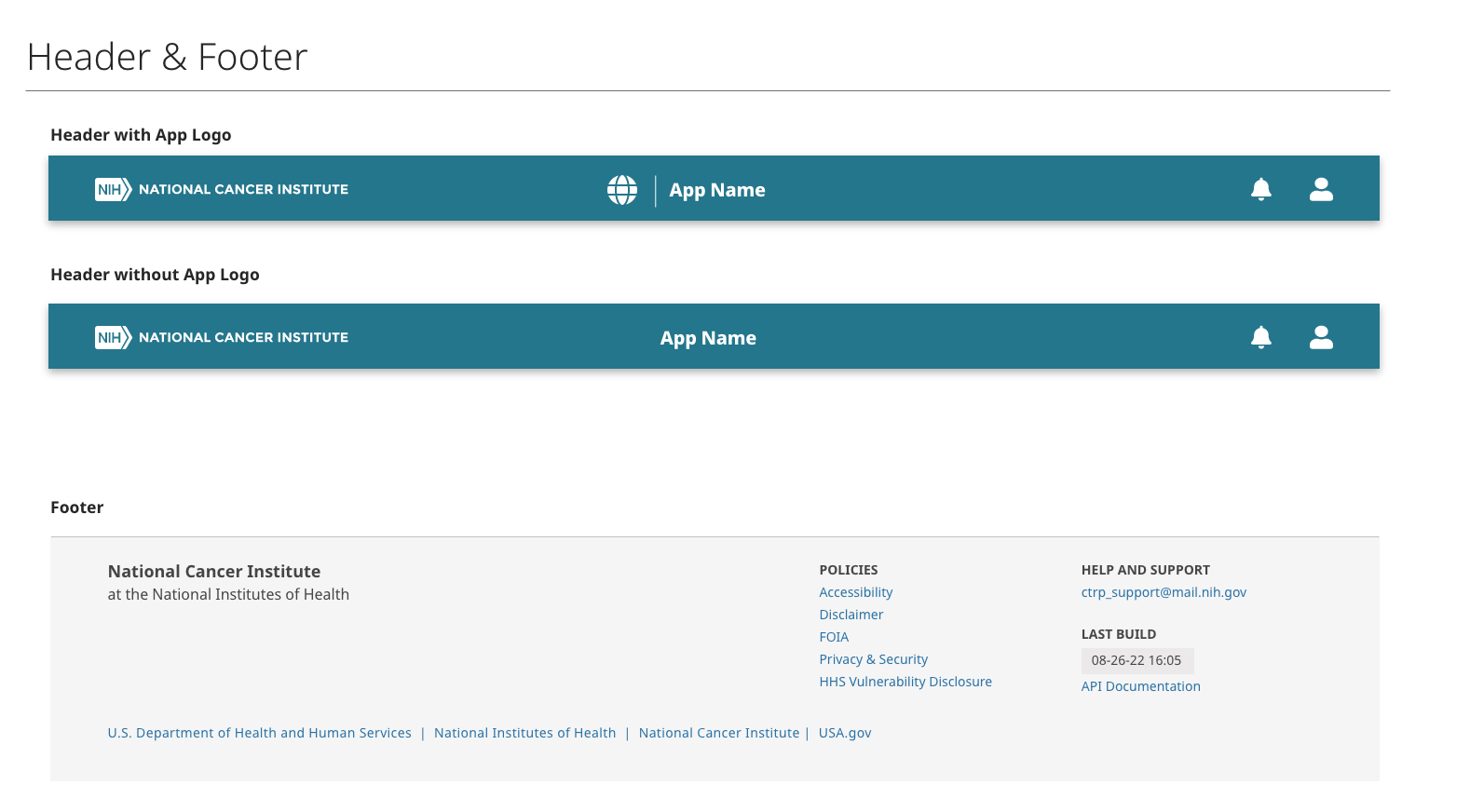Click the National Cancer Institute footer title
1470x812 pixels.
tap(214, 572)
